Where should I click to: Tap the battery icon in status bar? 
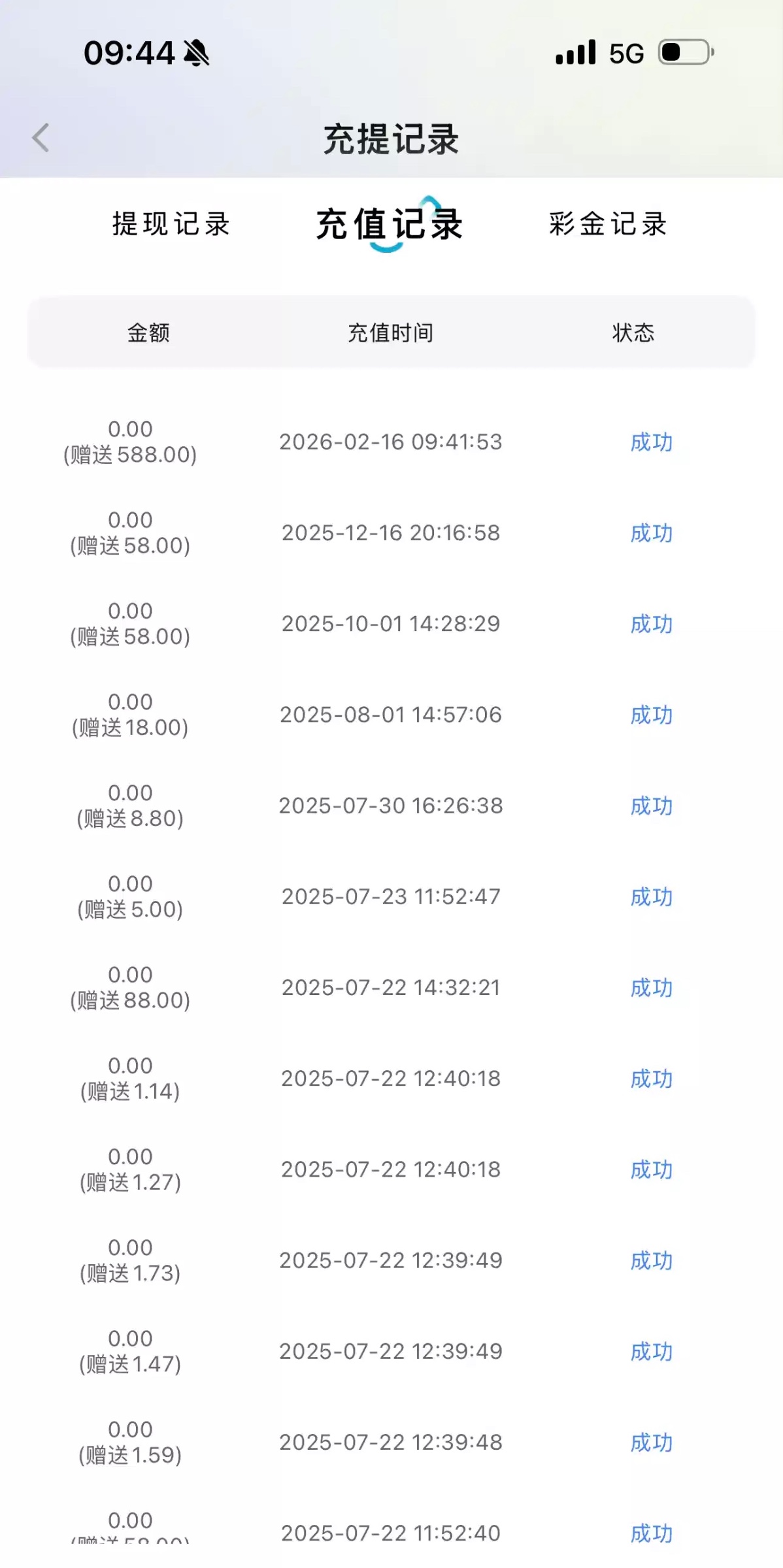pos(686,52)
